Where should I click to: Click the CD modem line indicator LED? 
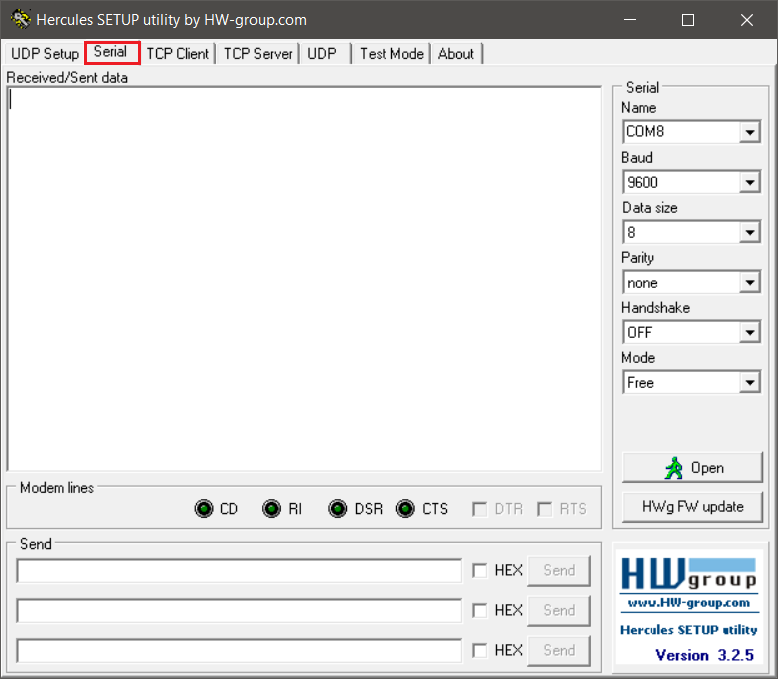[x=204, y=509]
